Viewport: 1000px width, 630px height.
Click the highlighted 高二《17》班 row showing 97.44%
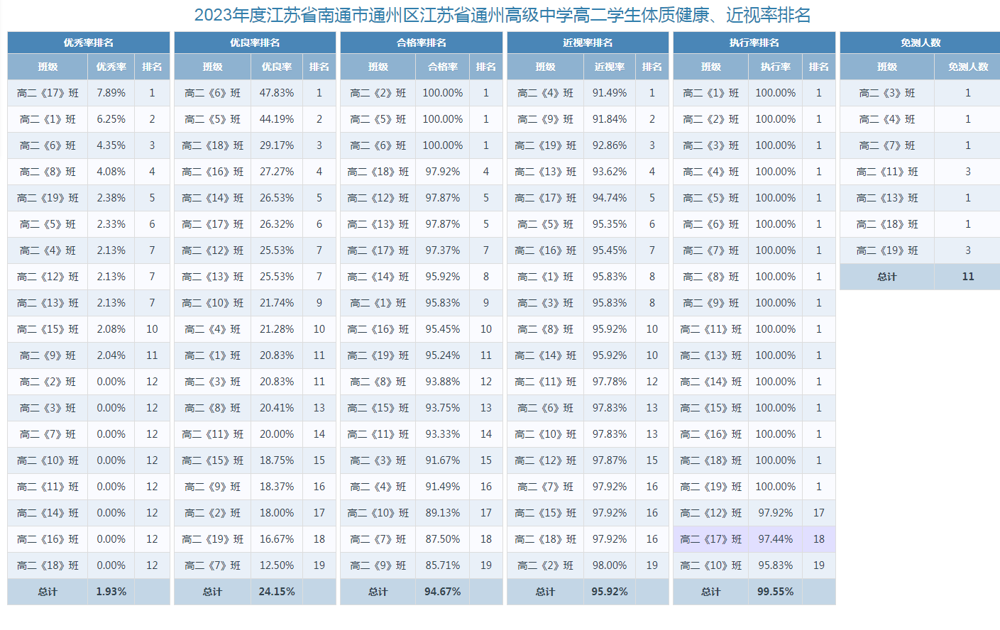[x=753, y=539]
